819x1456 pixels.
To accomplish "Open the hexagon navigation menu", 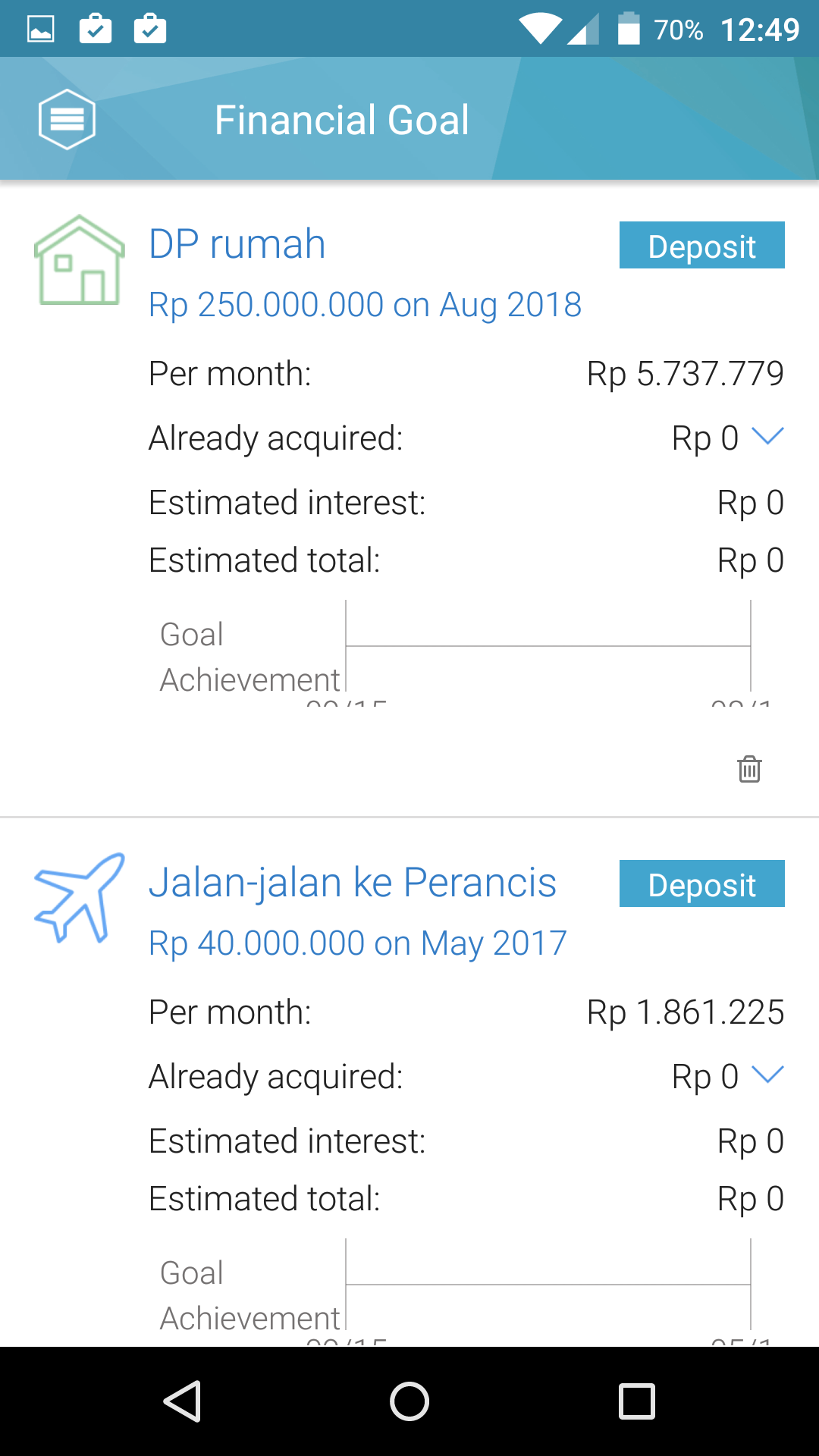I will tap(67, 119).
